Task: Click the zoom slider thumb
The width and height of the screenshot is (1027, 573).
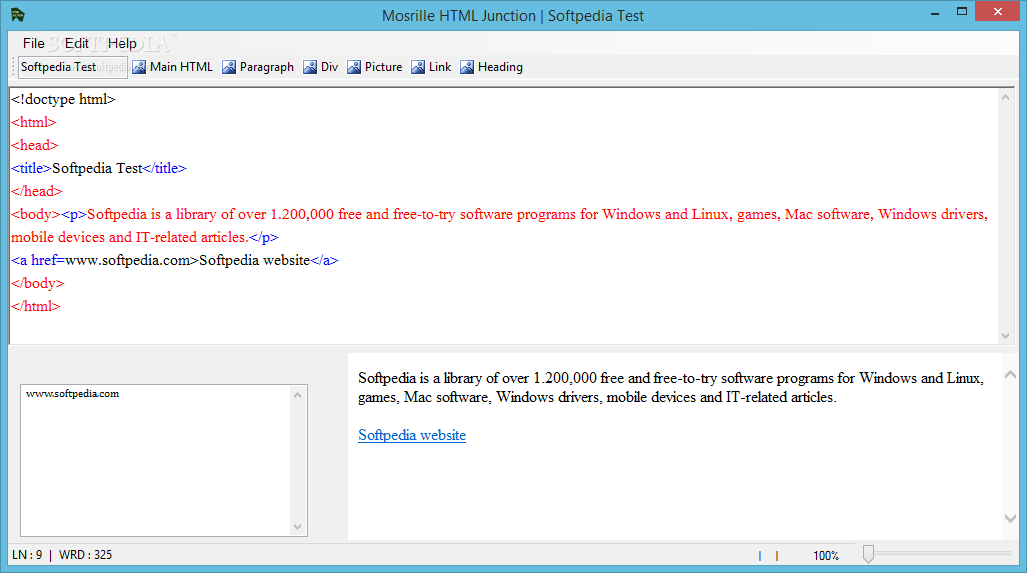Action: point(868,554)
